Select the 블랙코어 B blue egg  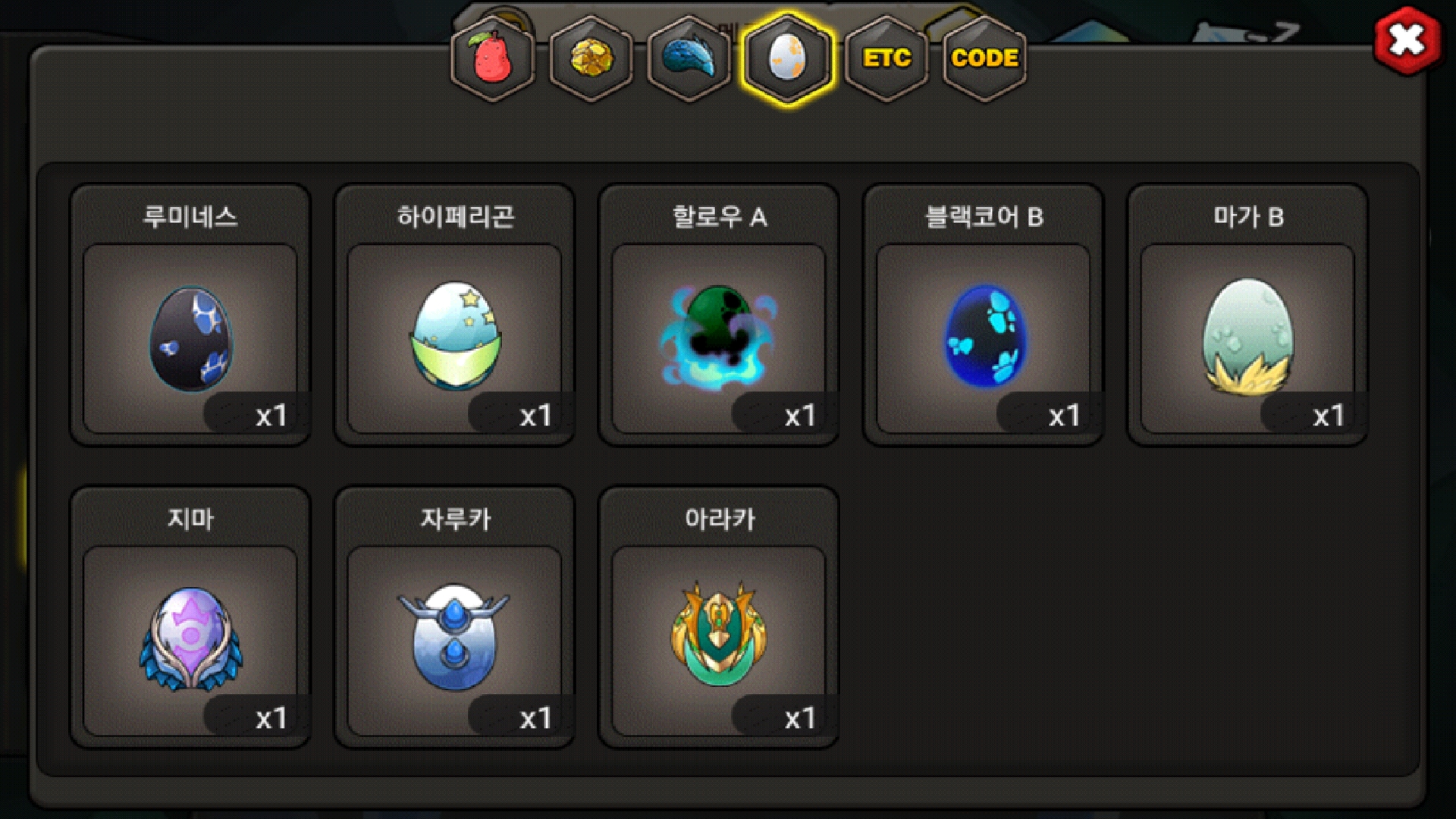(984, 336)
